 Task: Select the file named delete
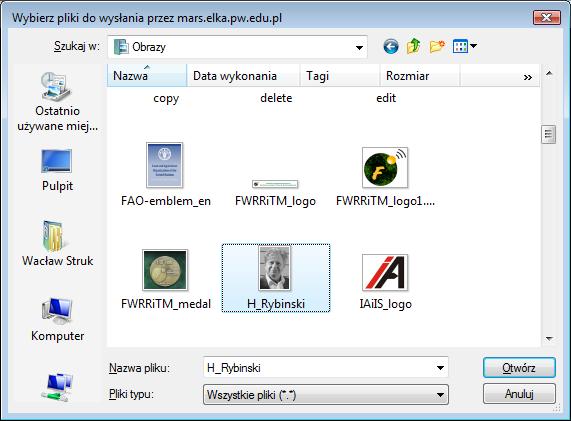(x=276, y=98)
